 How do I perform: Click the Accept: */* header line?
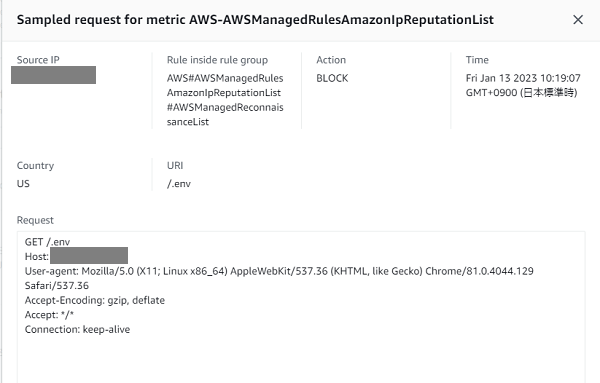pos(49,315)
